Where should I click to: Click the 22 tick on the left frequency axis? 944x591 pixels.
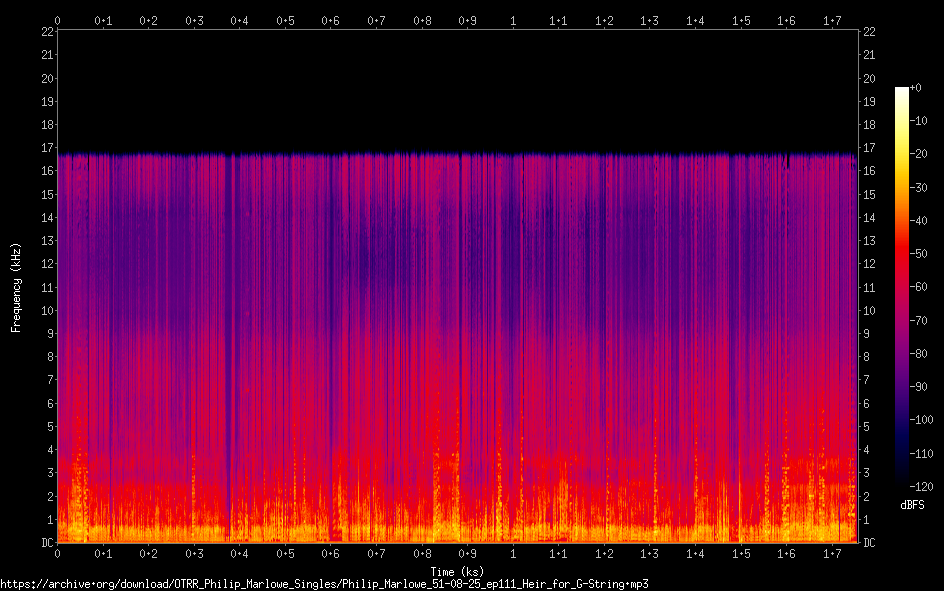46,32
